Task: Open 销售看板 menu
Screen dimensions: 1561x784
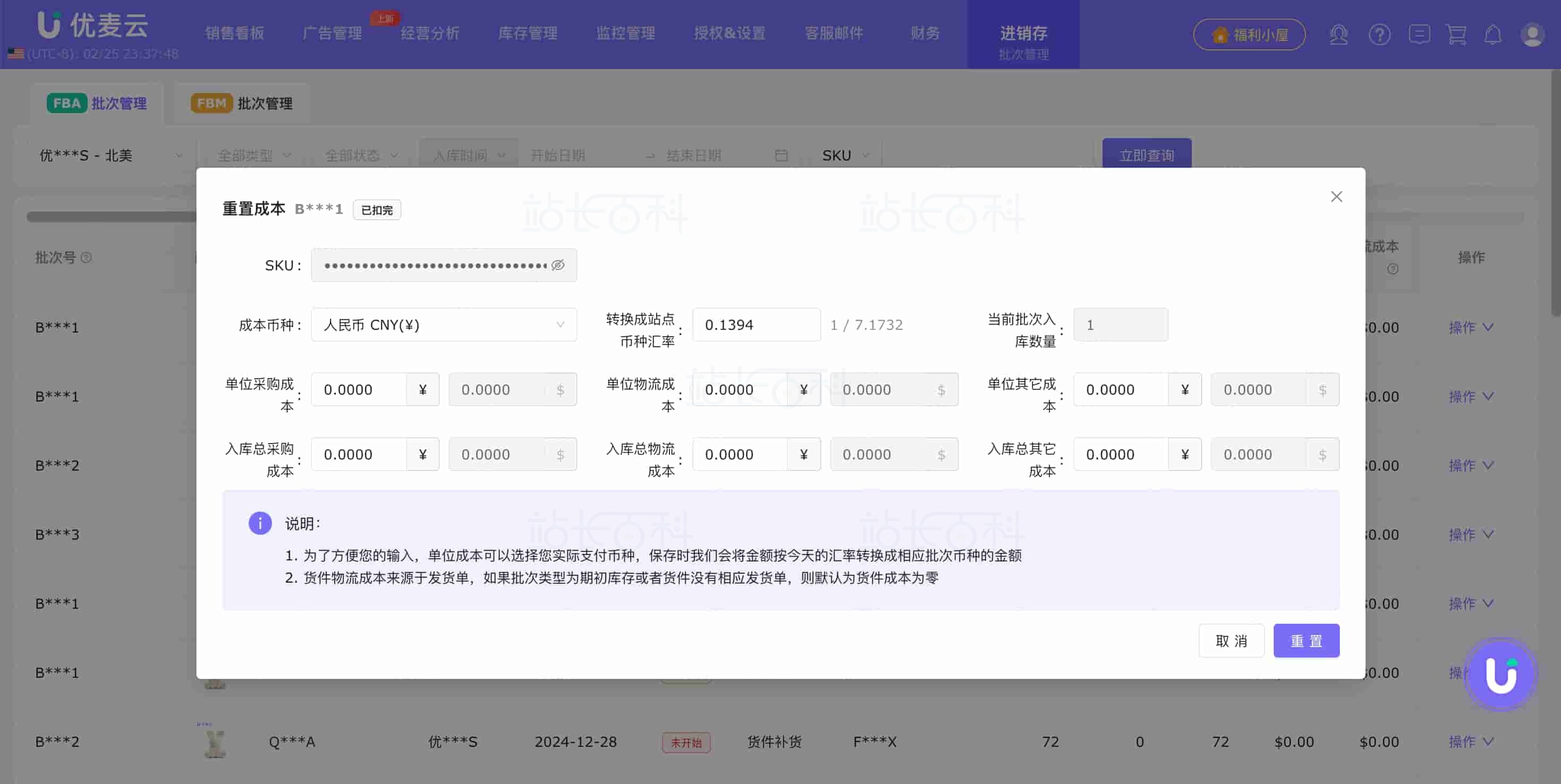Action: (x=234, y=33)
